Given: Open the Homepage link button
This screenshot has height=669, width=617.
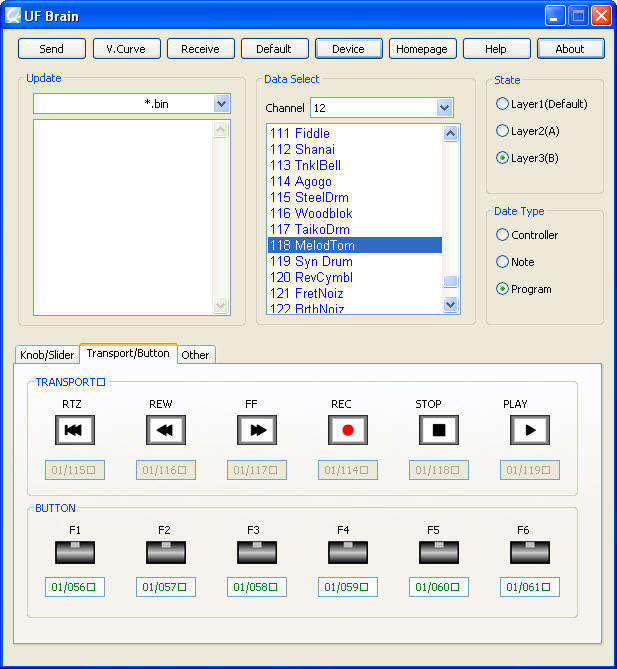Looking at the screenshot, I should tap(422, 49).
